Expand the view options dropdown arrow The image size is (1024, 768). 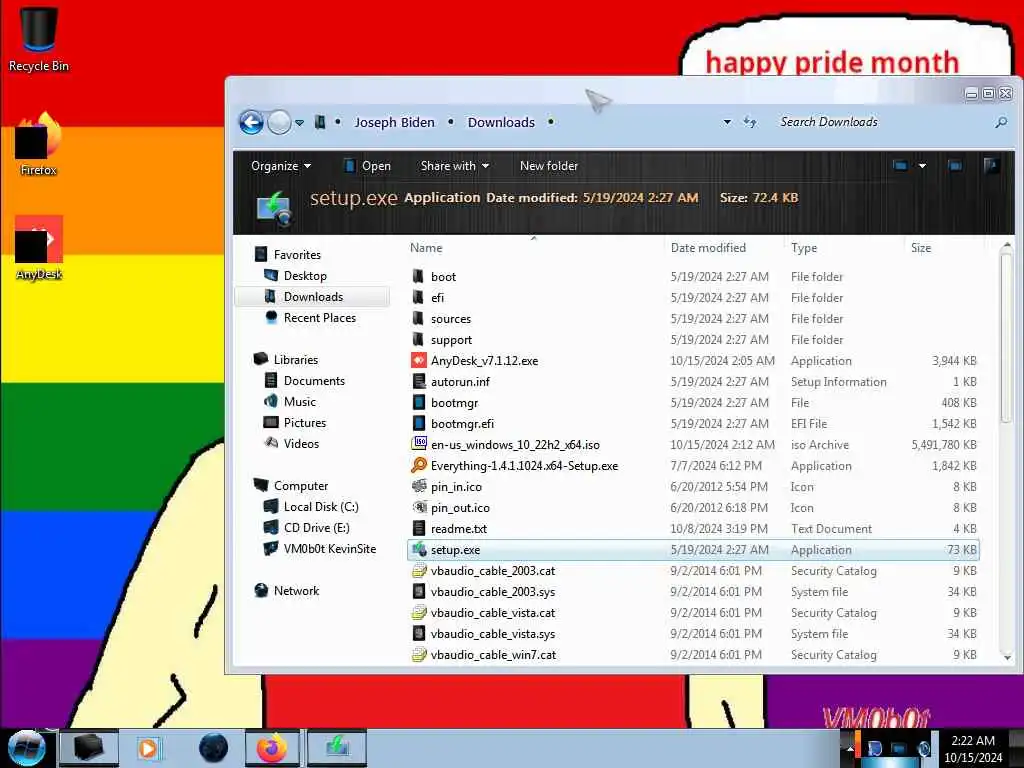(922, 166)
